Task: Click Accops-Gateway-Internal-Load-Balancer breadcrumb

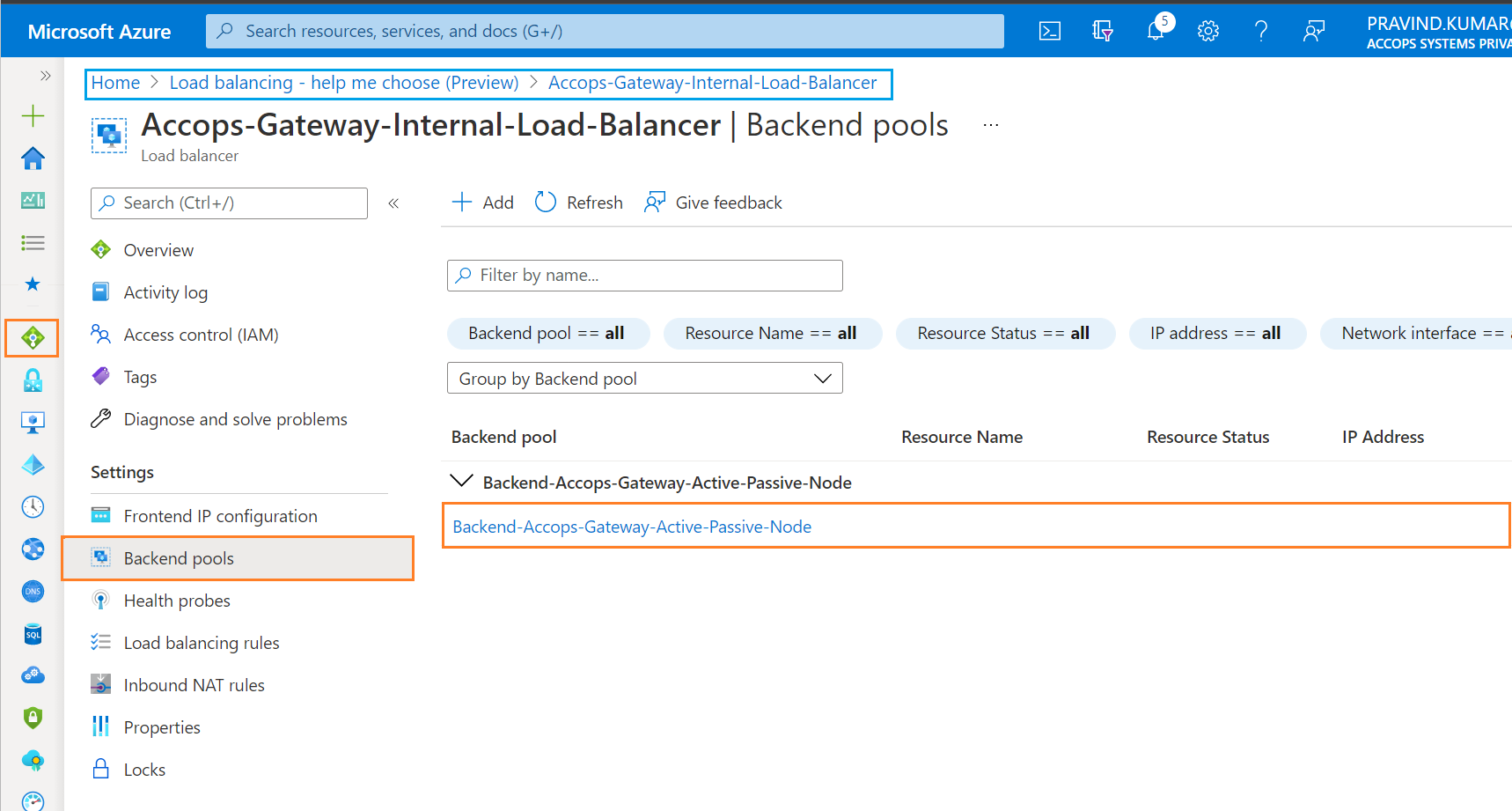Action: (712, 83)
